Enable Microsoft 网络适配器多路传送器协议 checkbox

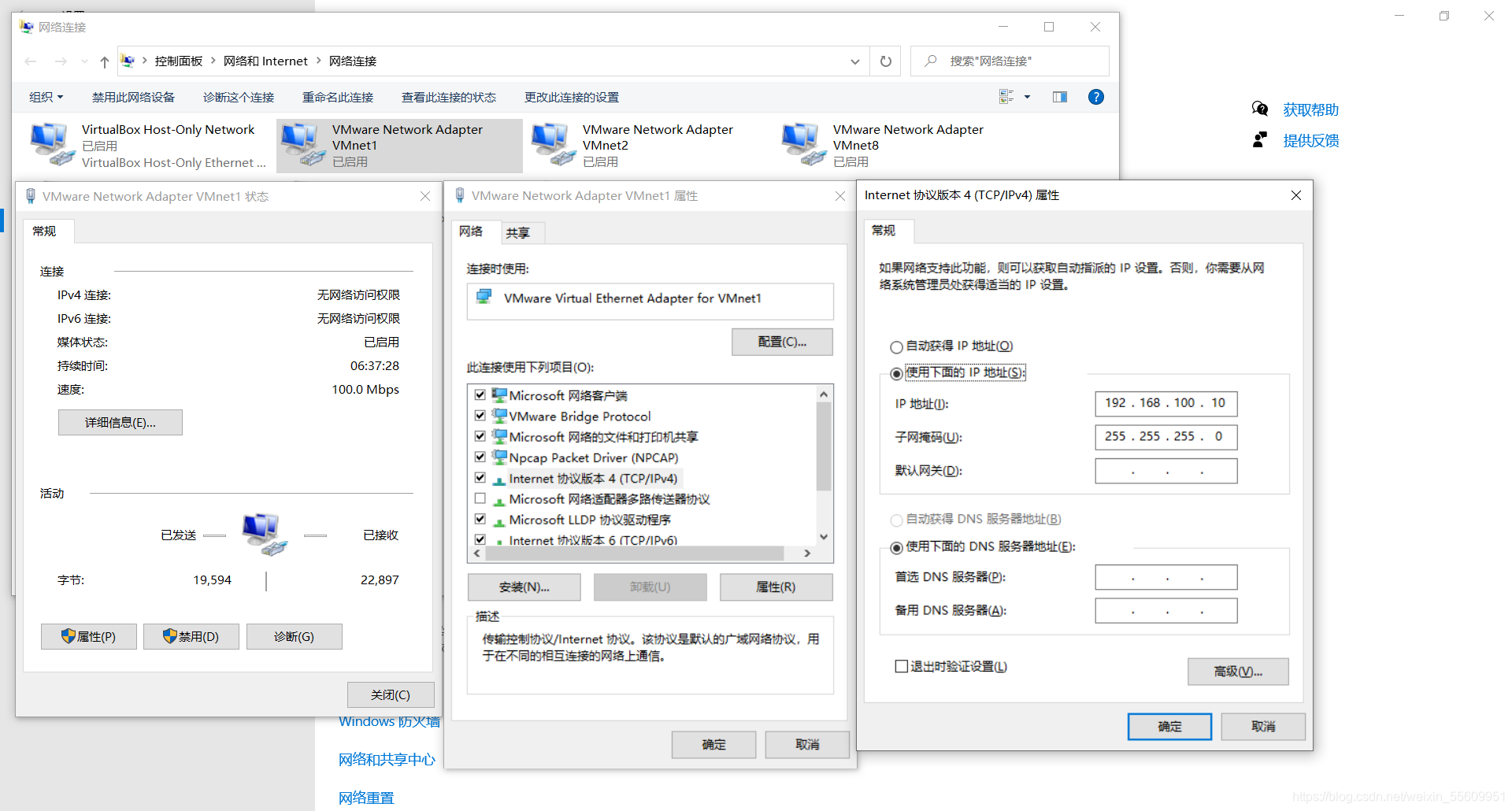point(480,498)
